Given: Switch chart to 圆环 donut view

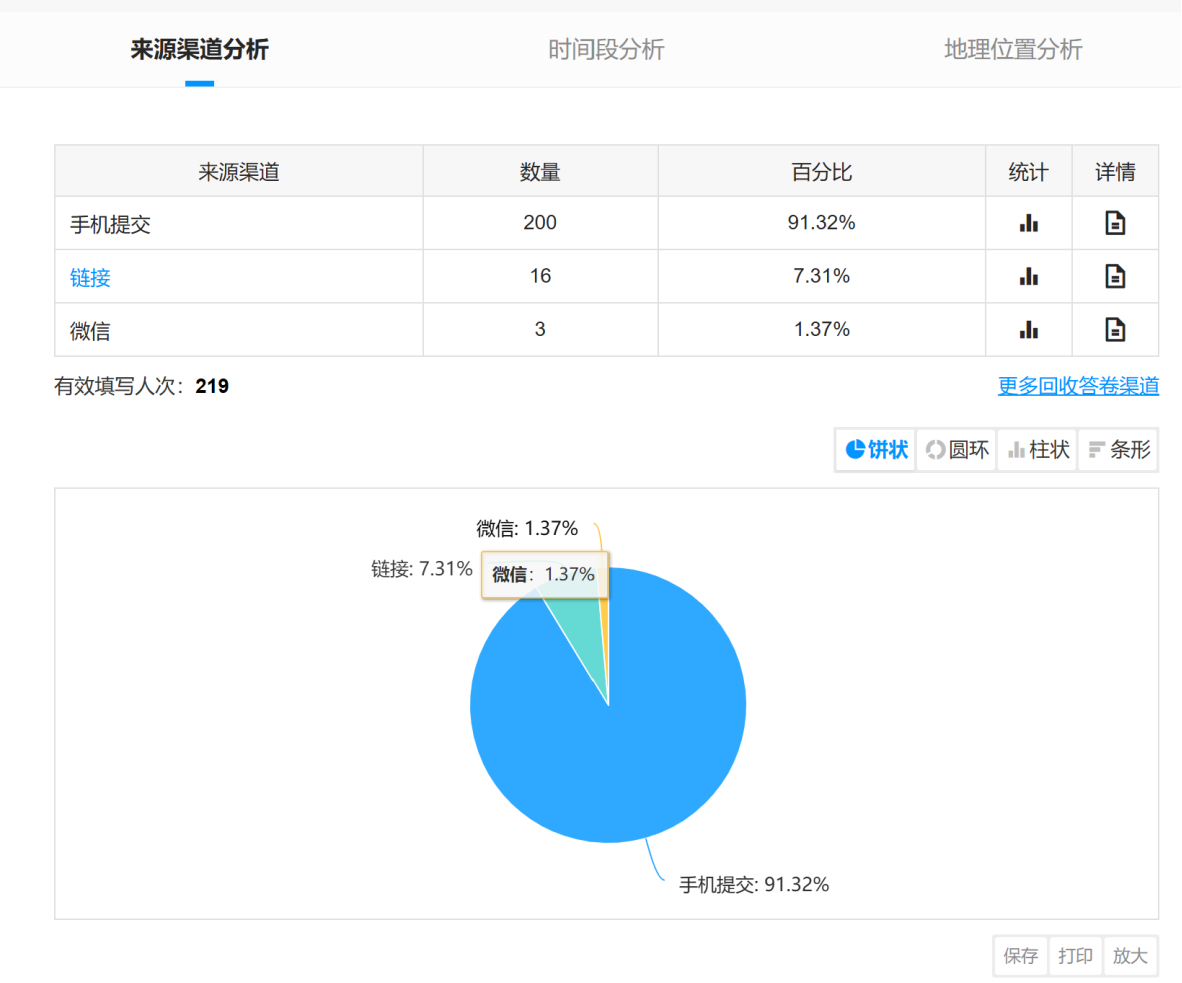Looking at the screenshot, I should click(x=957, y=450).
